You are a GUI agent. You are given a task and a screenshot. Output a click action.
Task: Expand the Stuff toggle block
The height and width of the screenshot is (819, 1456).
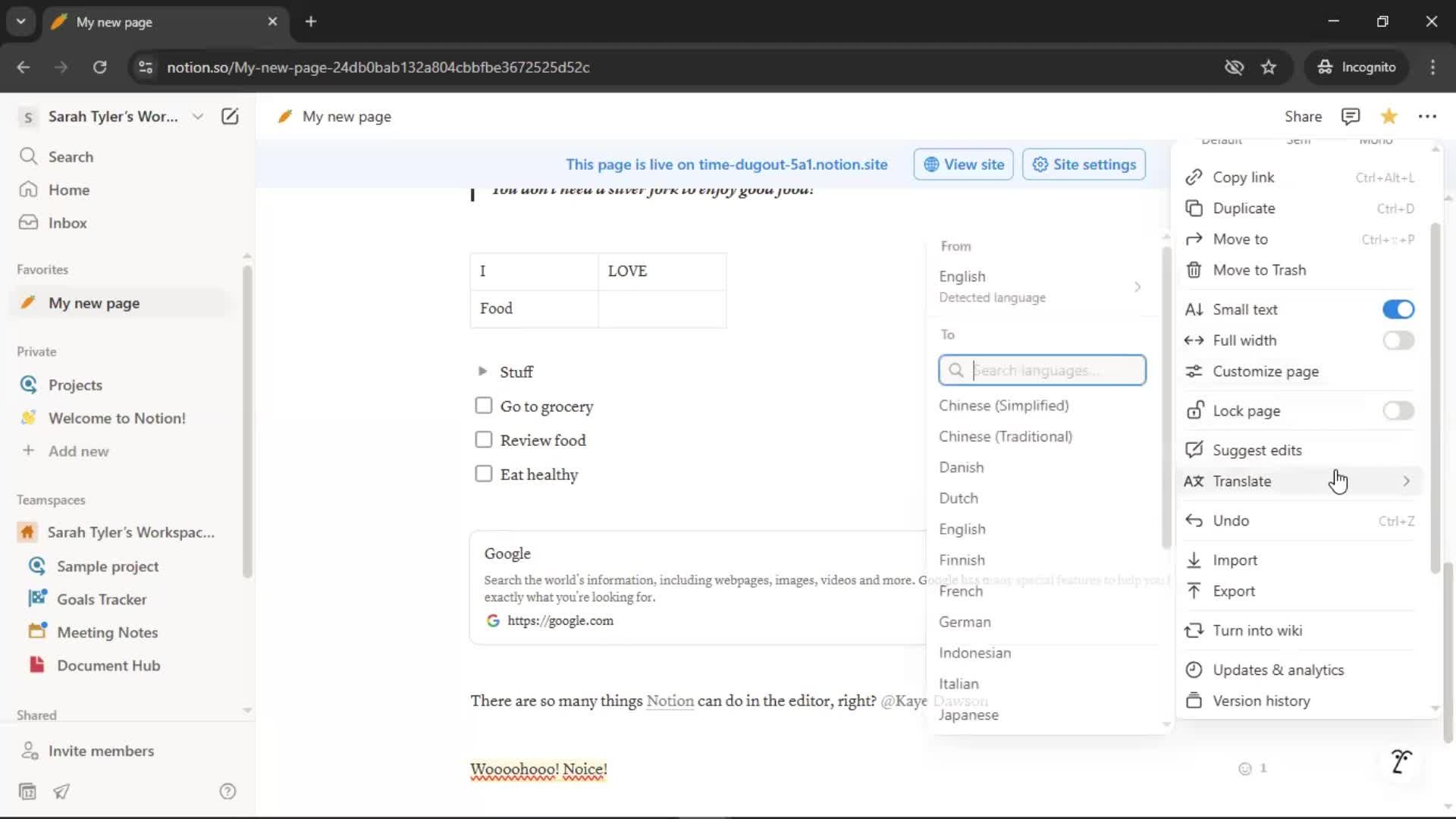(x=482, y=372)
